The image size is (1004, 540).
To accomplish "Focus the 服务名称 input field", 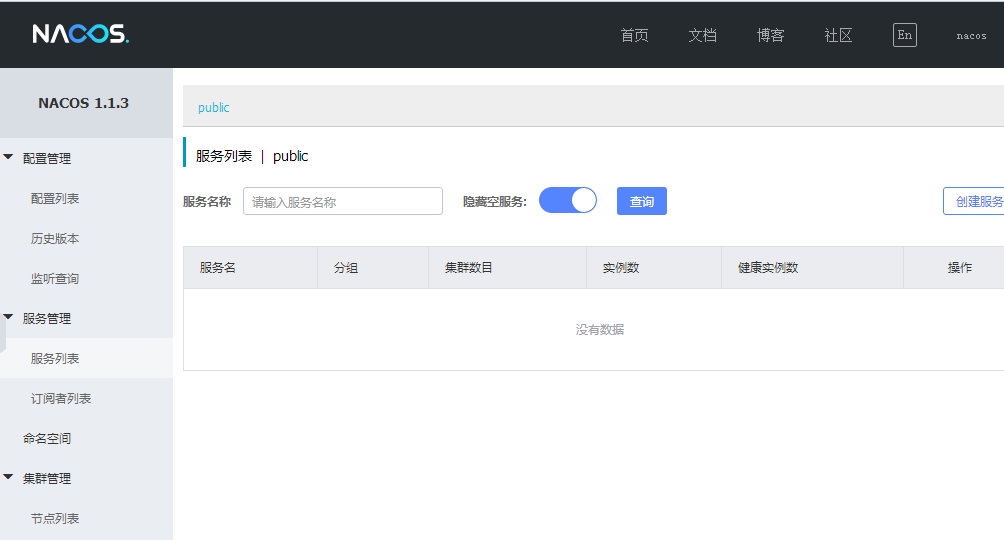I will pos(342,201).
